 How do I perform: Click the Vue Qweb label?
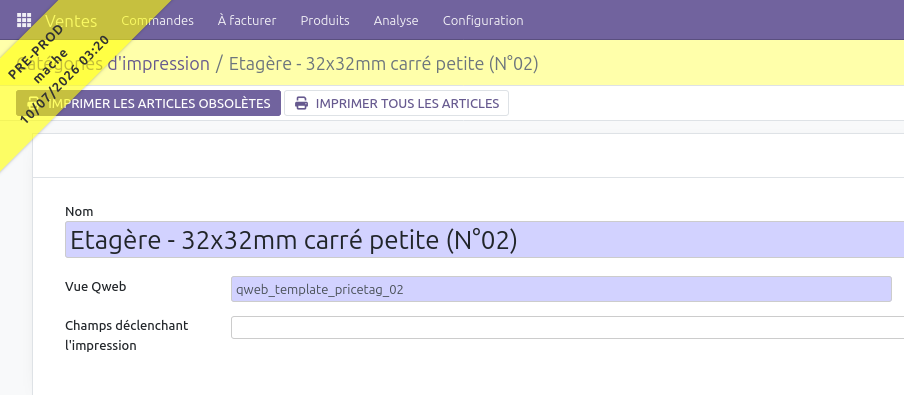point(95,287)
